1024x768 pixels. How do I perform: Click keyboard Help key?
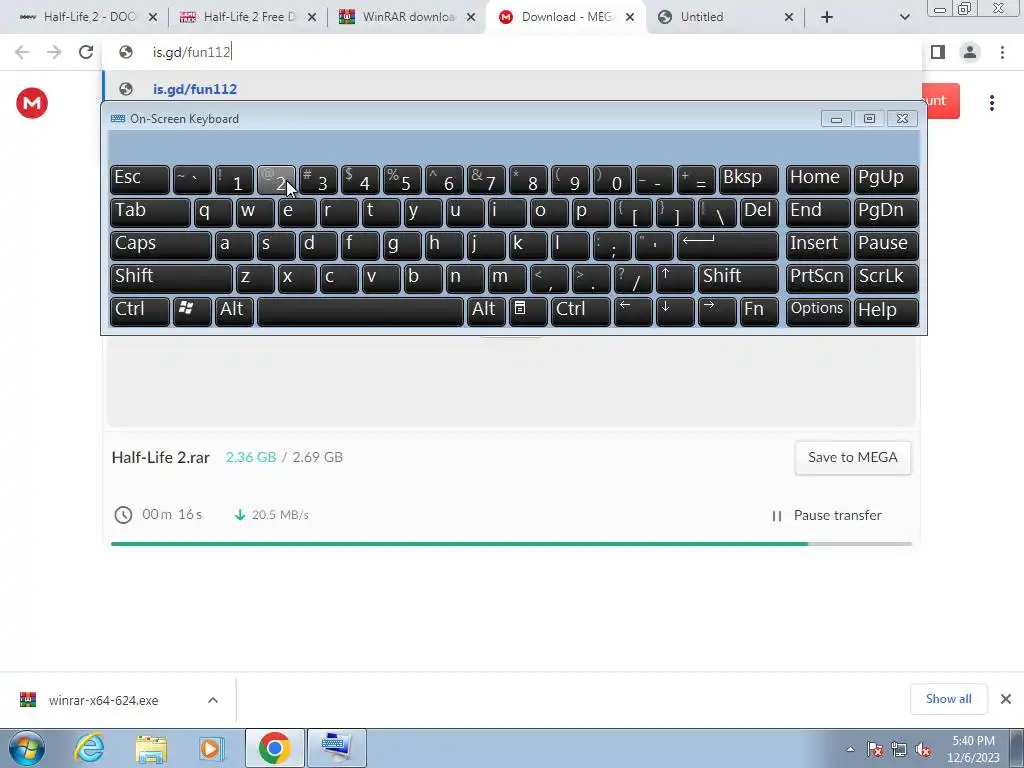(886, 312)
